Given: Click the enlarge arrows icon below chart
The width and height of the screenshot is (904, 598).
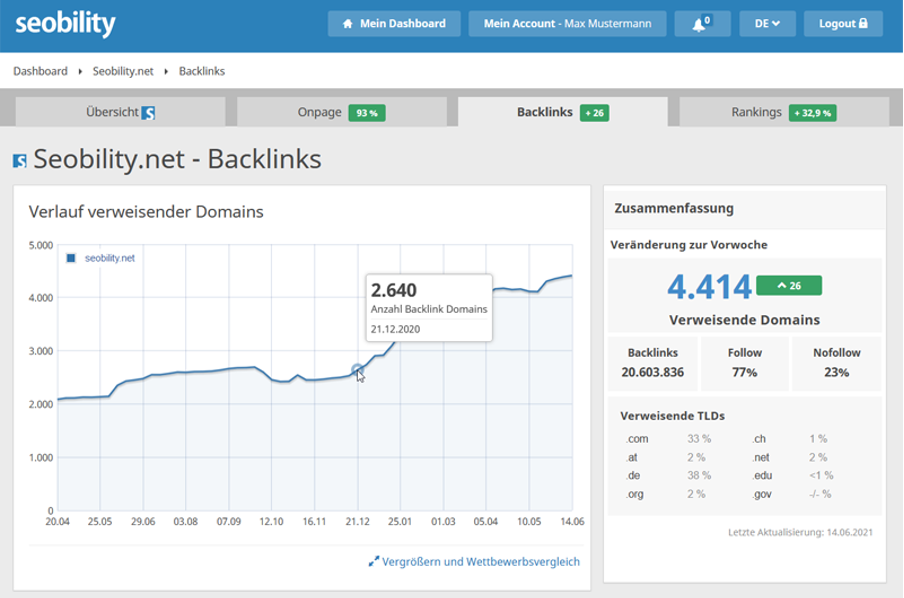Looking at the screenshot, I should [x=374, y=562].
